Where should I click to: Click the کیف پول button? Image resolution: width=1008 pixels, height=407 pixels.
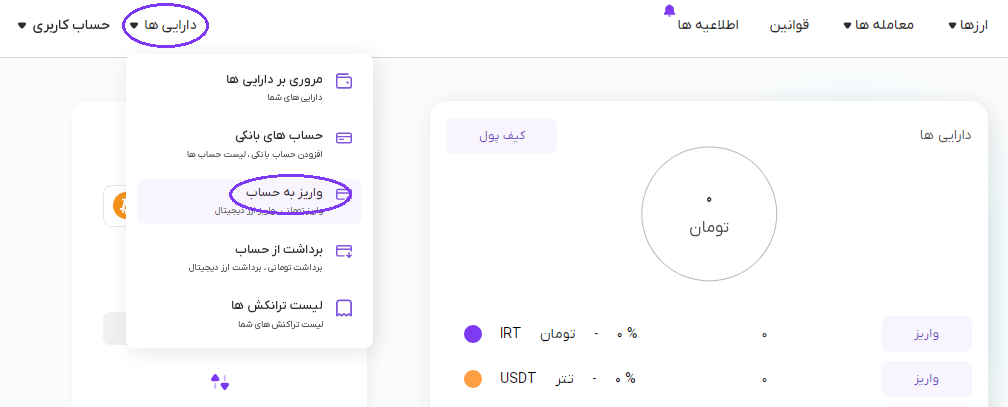click(501, 136)
